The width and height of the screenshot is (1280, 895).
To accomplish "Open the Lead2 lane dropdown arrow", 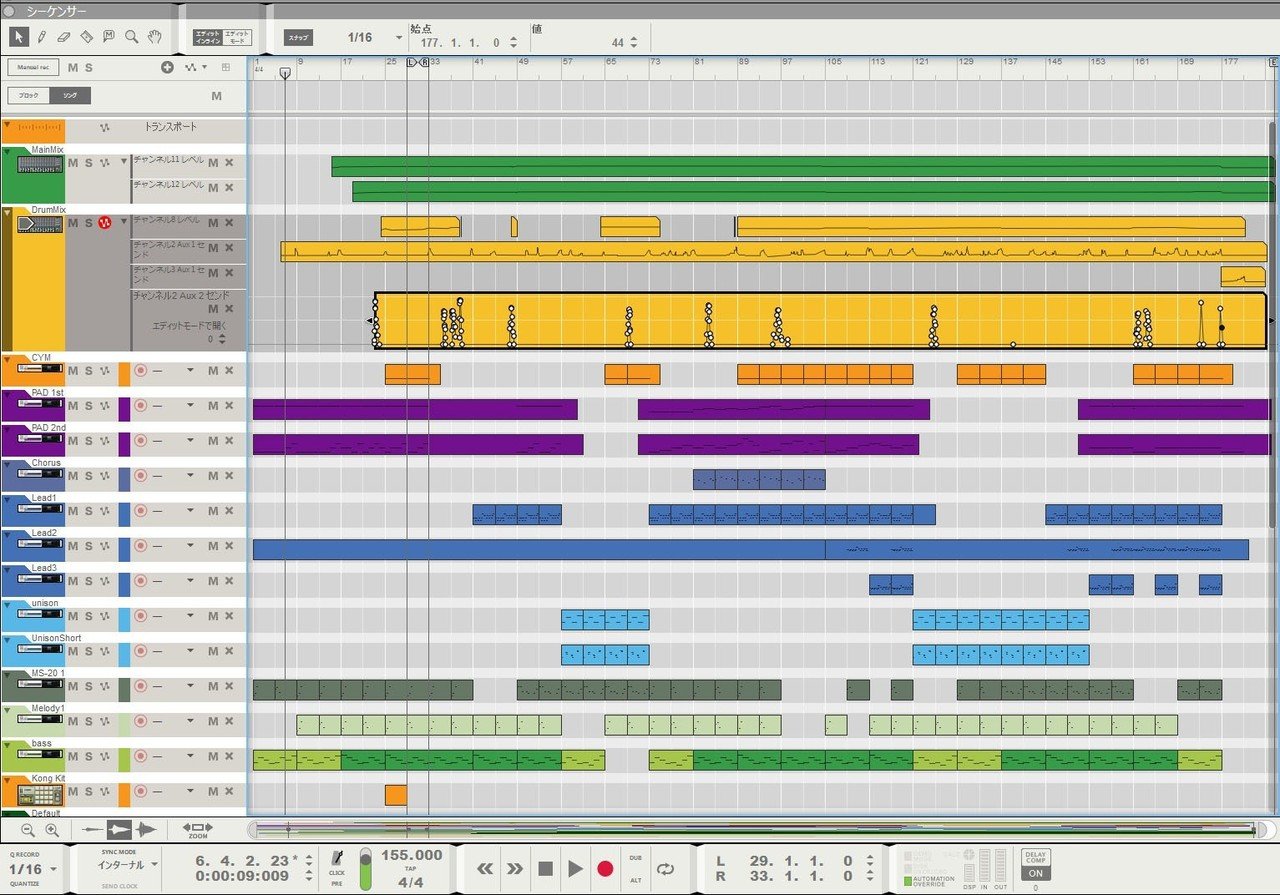I will click(x=190, y=546).
